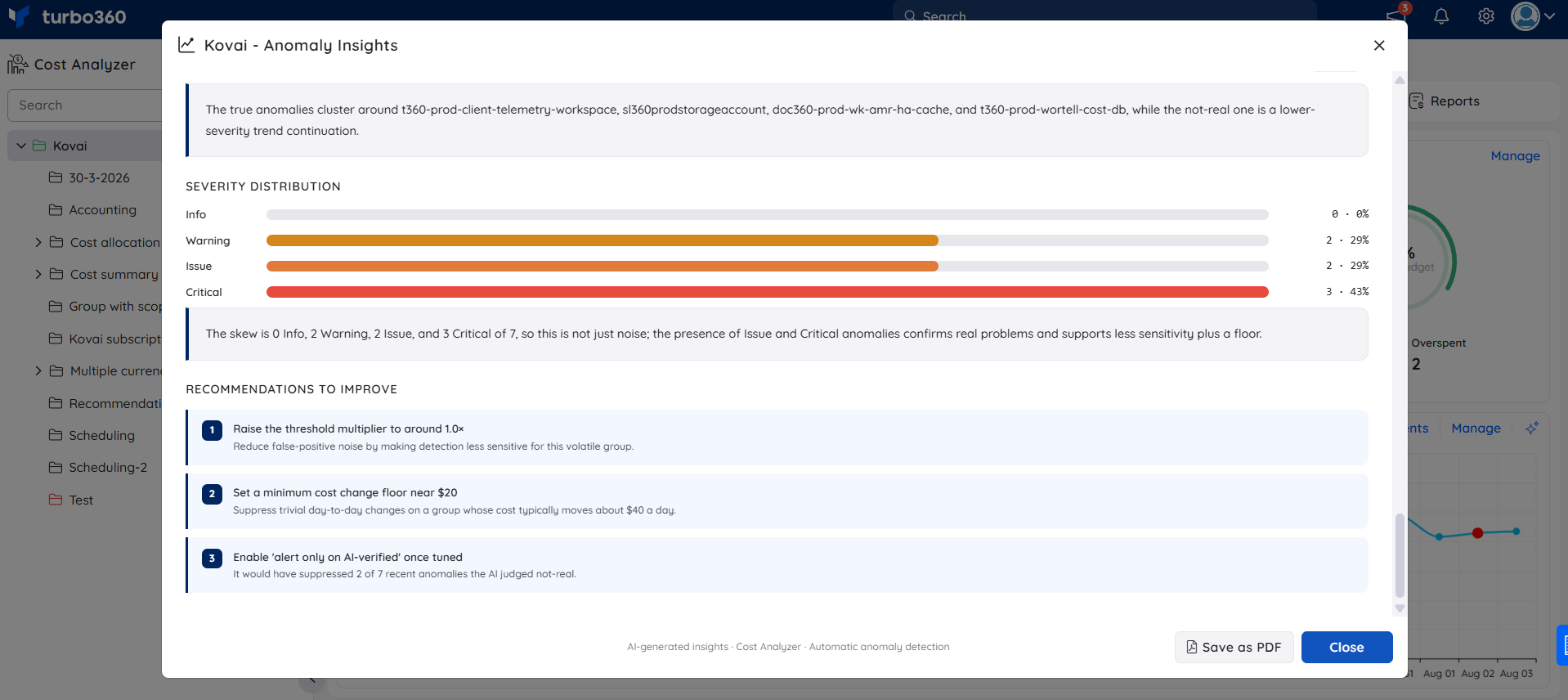This screenshot has height=700, width=1568.
Task: Click the Group with scope folder icon
Action: pyautogui.click(x=56, y=307)
